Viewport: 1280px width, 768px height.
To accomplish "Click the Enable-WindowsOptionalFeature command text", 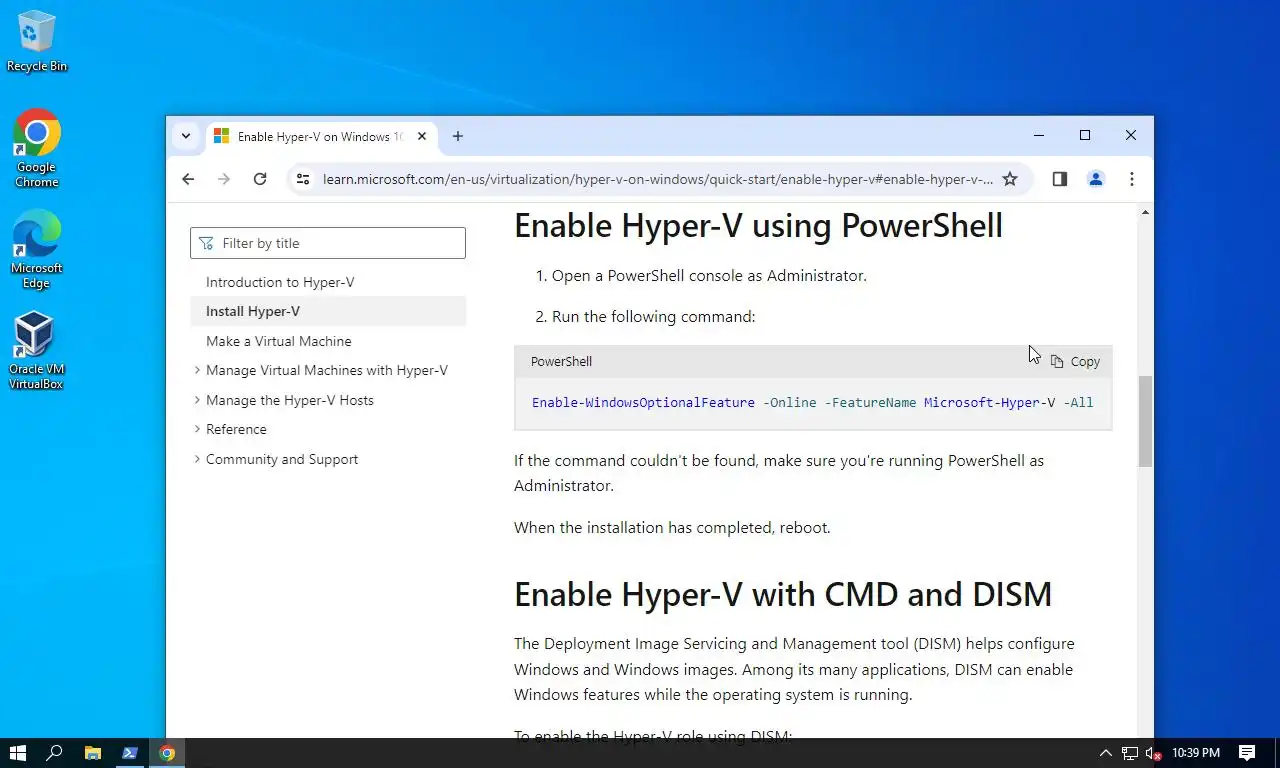I will [643, 402].
